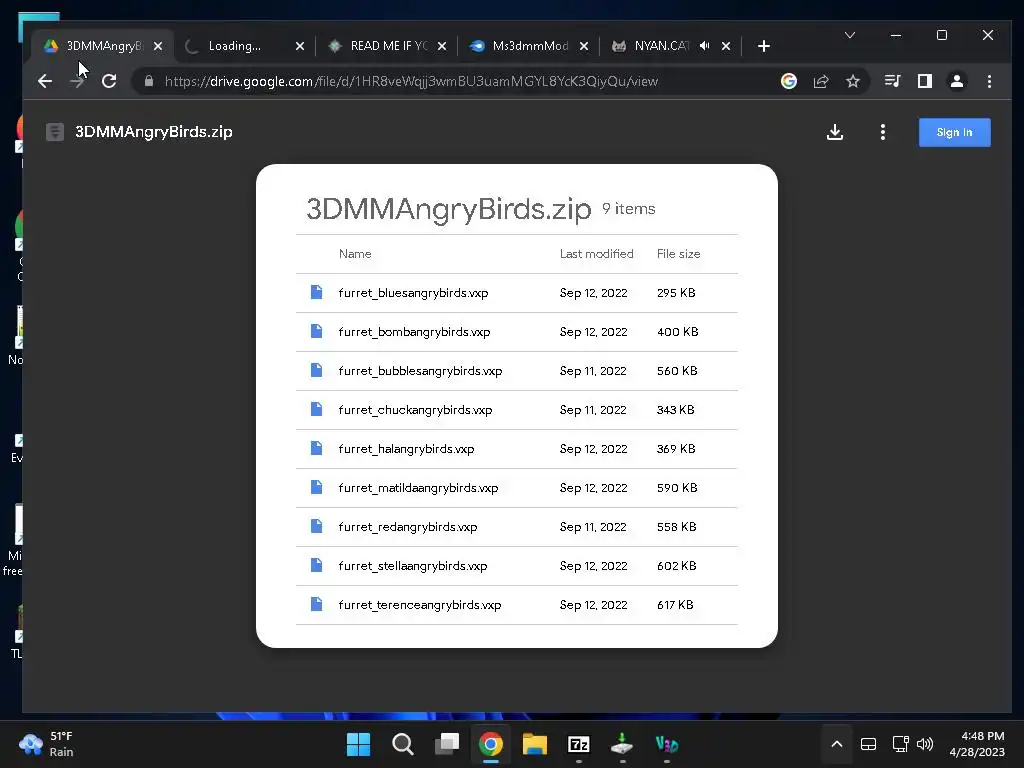Open Chrome profile menu
The image size is (1024, 768).
[956, 81]
